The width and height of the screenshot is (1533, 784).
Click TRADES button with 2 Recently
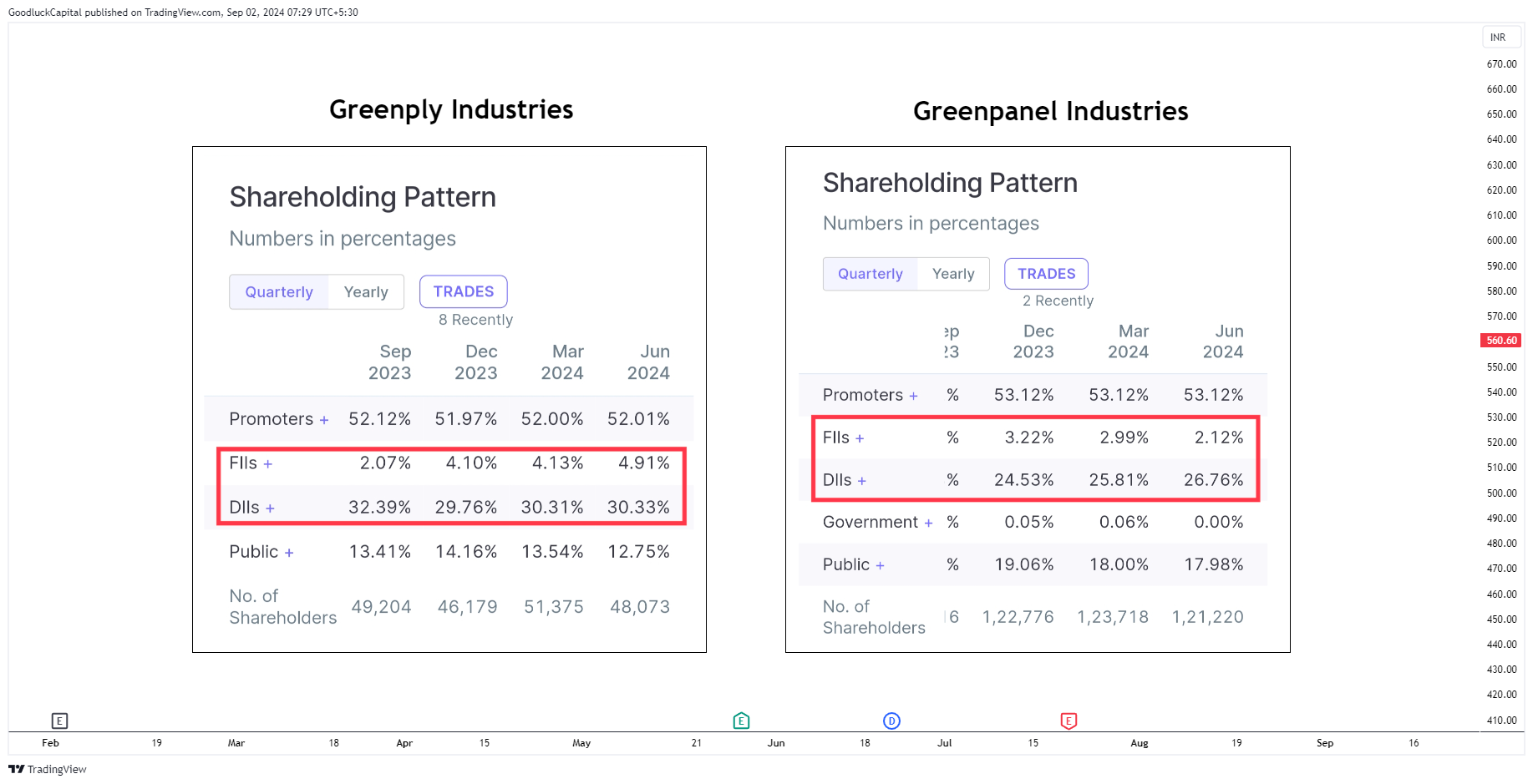click(1047, 274)
